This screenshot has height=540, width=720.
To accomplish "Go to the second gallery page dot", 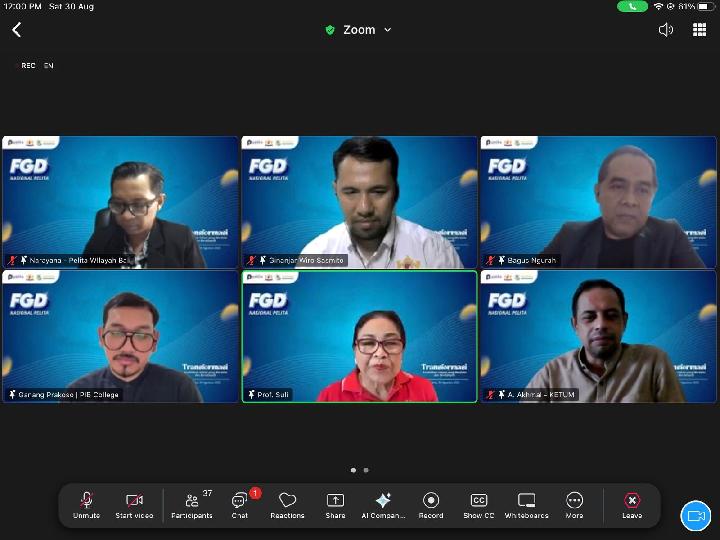I will pos(366,470).
